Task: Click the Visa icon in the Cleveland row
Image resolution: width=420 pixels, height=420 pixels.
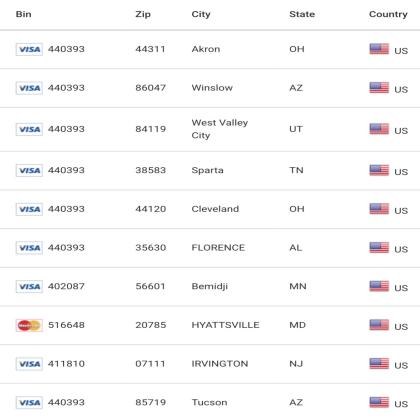Action: (29, 209)
